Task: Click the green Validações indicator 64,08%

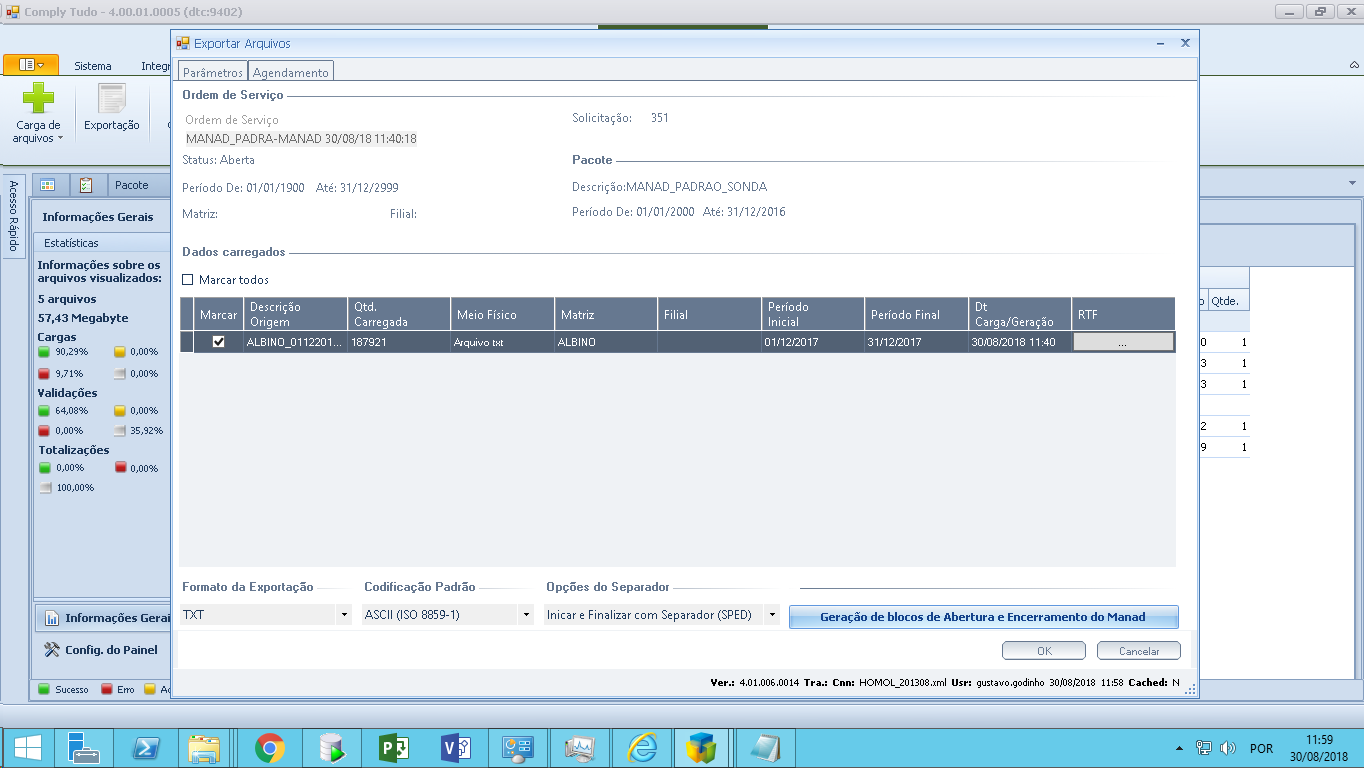Action: coord(44,410)
